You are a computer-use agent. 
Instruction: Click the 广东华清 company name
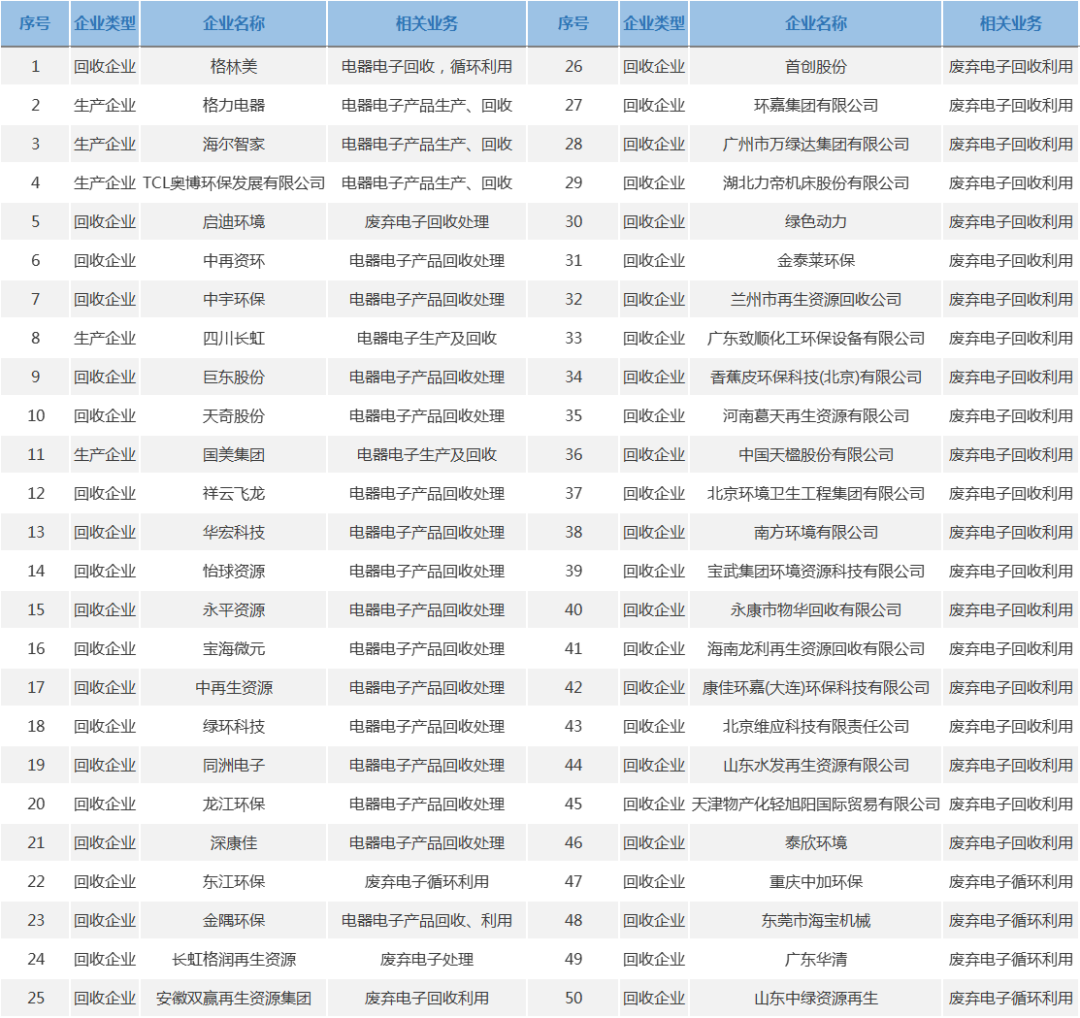[x=816, y=959]
